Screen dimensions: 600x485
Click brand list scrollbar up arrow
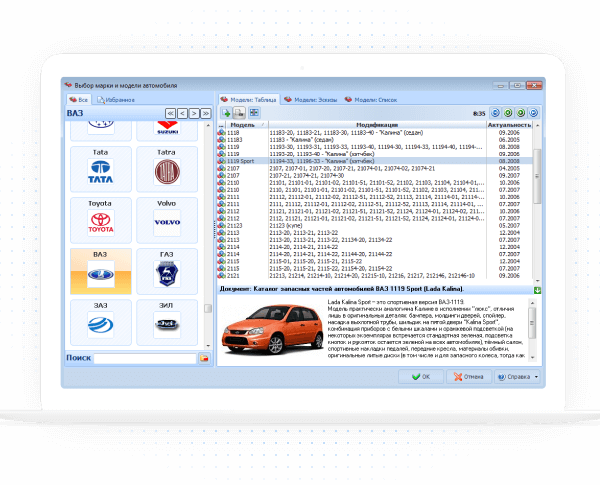pyautogui.click(x=208, y=126)
